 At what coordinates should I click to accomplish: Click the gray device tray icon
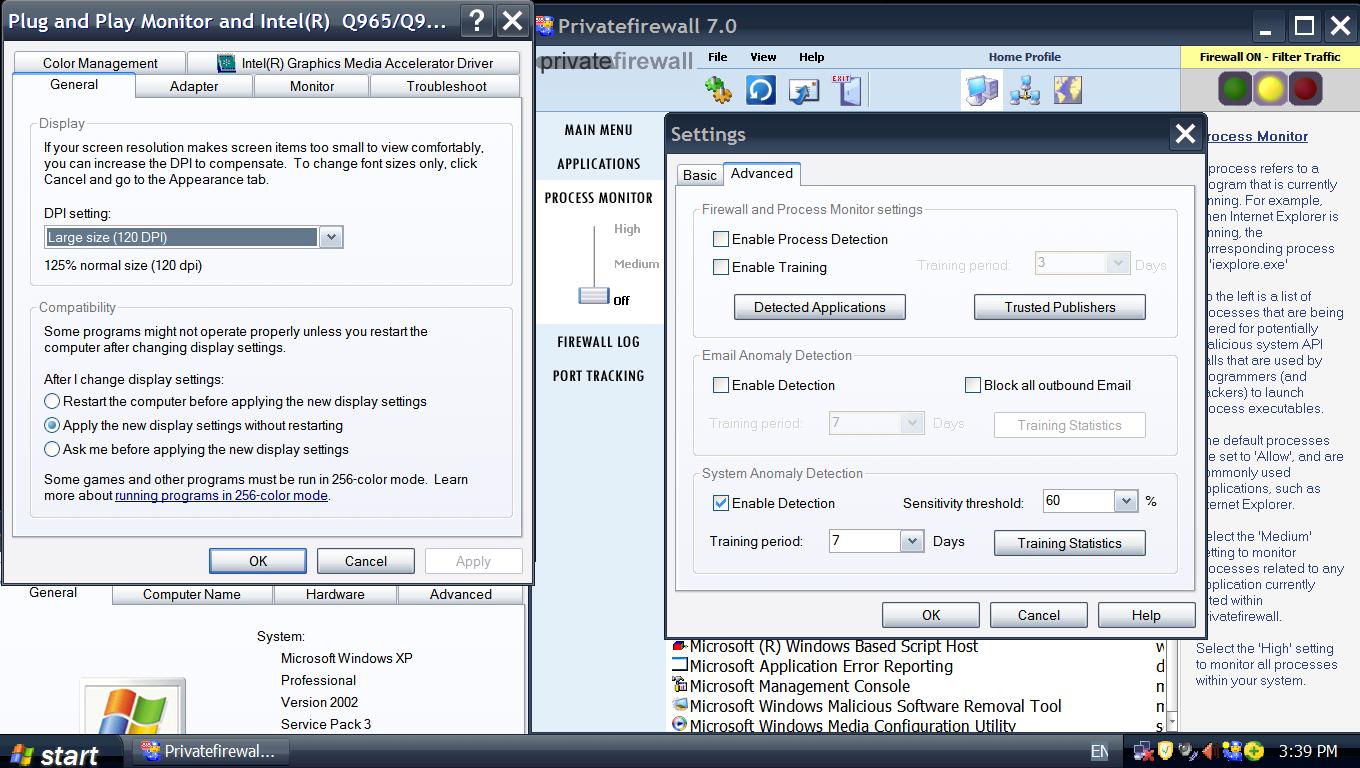(x=1188, y=751)
